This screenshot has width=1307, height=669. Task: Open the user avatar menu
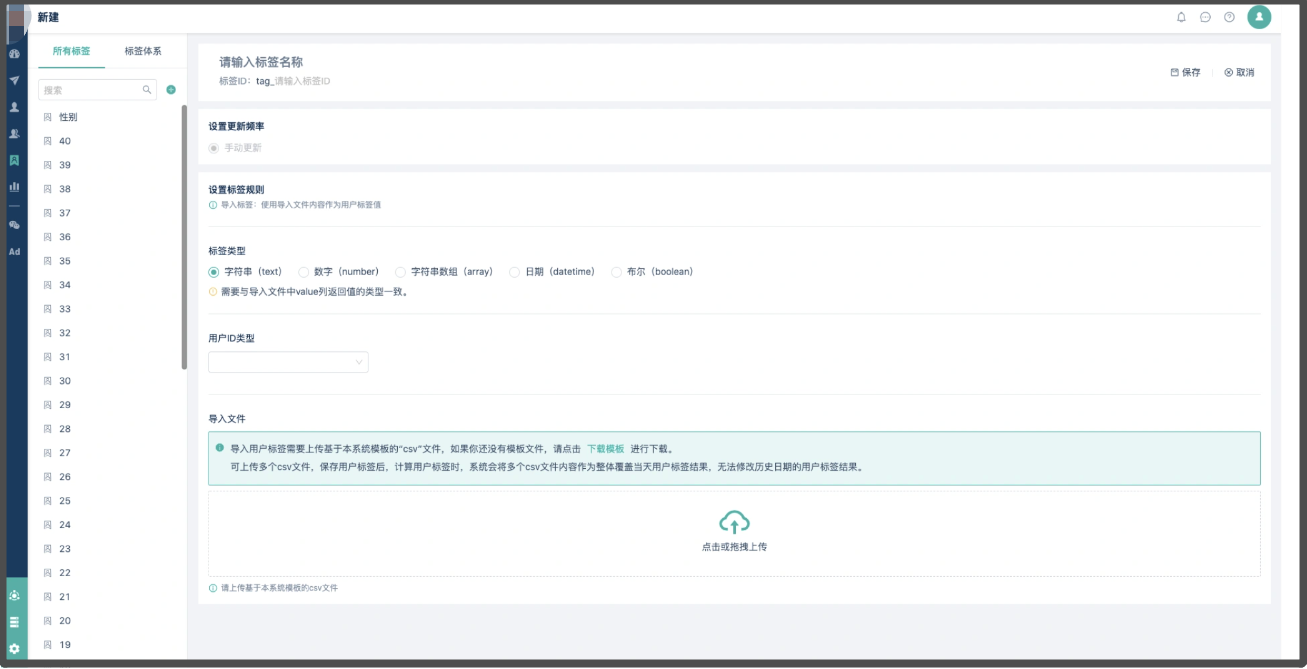[1259, 17]
